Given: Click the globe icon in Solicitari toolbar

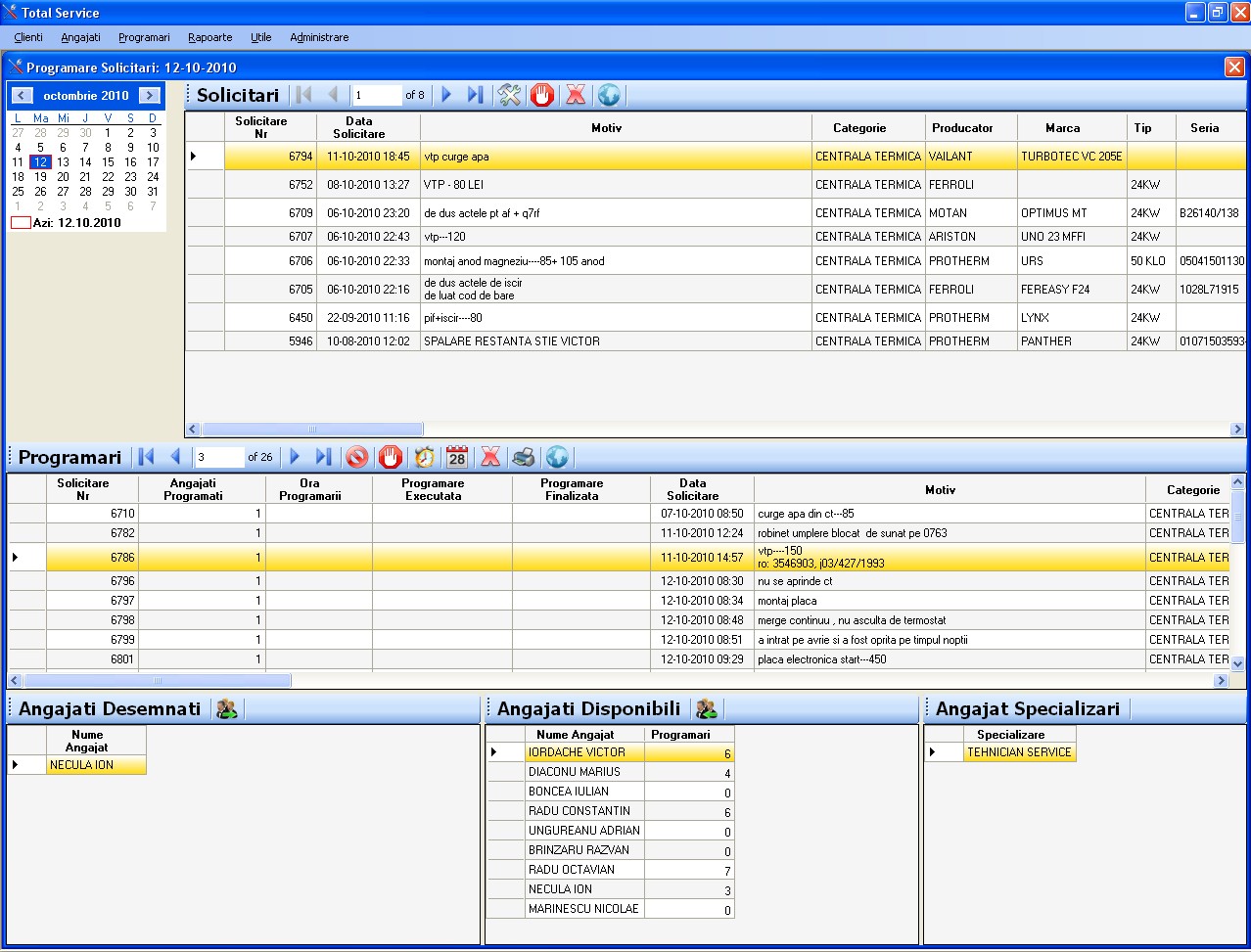Looking at the screenshot, I should 609,95.
